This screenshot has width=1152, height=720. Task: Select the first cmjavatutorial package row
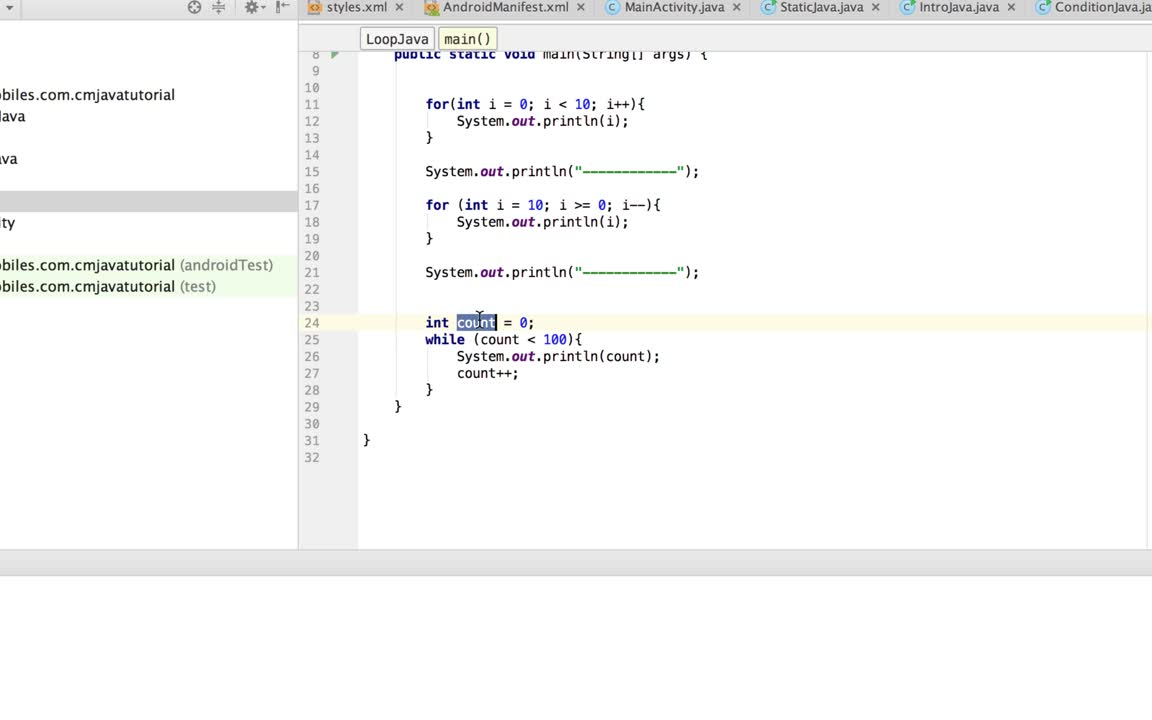tap(87, 95)
